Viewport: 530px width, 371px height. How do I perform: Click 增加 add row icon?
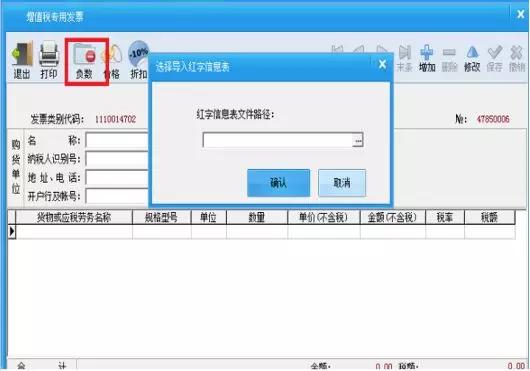(x=427, y=59)
